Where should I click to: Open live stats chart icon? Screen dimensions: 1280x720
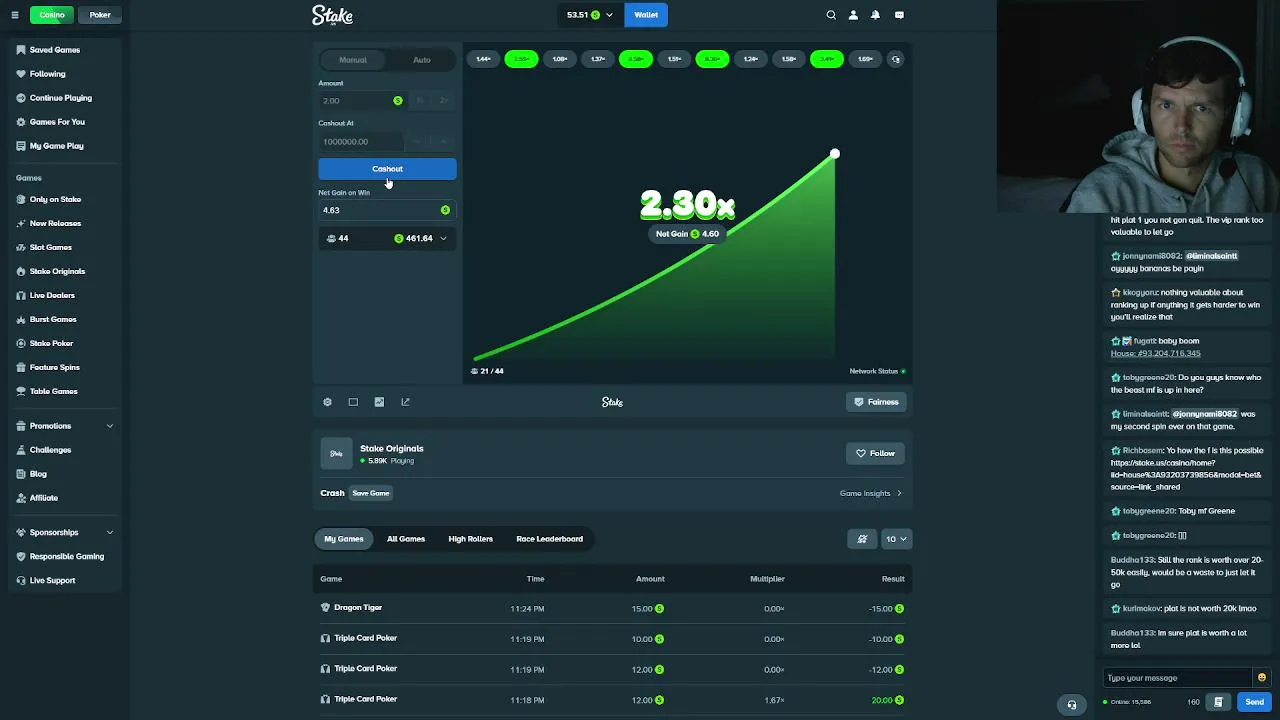pyautogui.click(x=379, y=402)
